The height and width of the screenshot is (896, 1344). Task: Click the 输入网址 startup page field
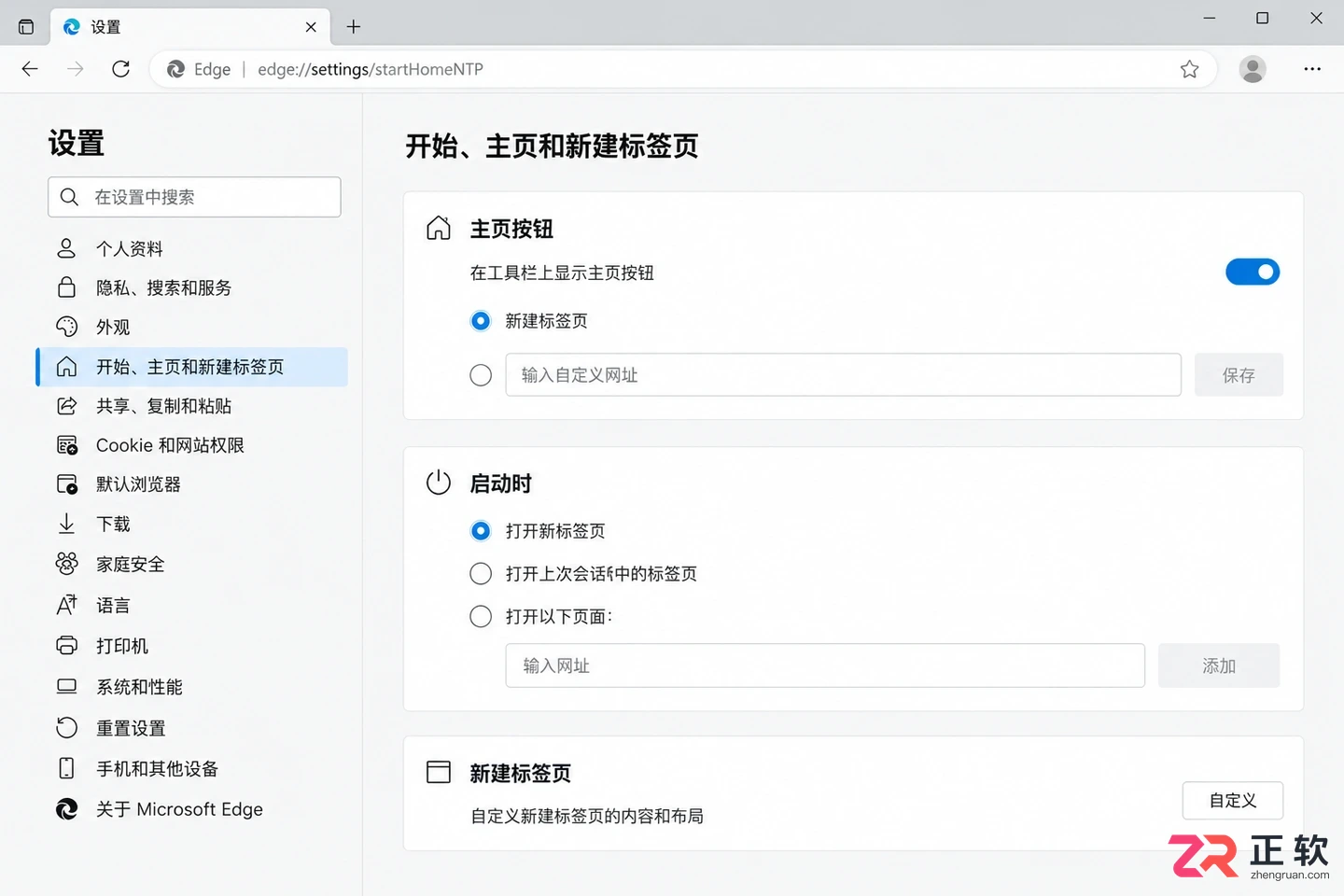coord(825,665)
